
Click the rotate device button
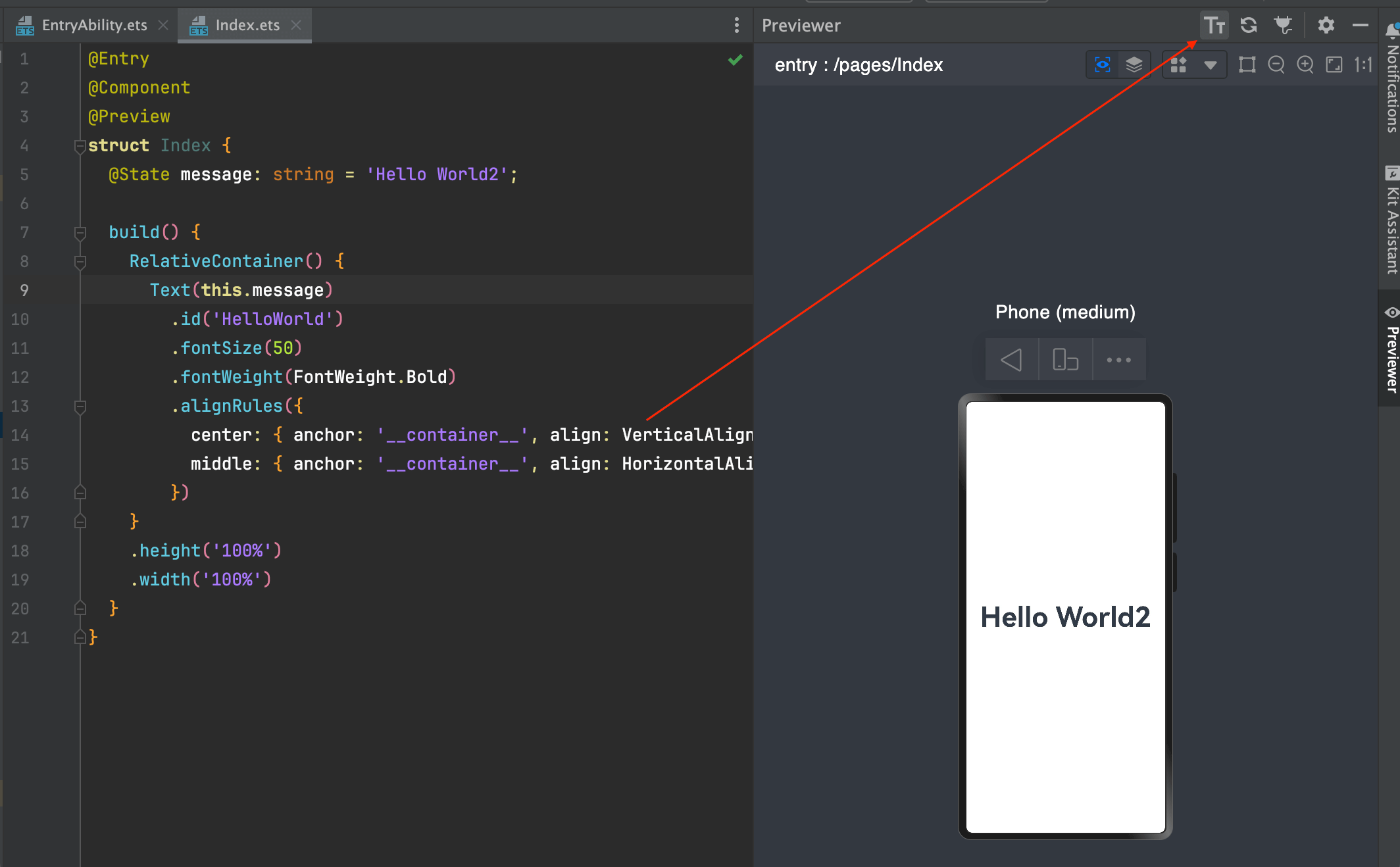(1065, 360)
